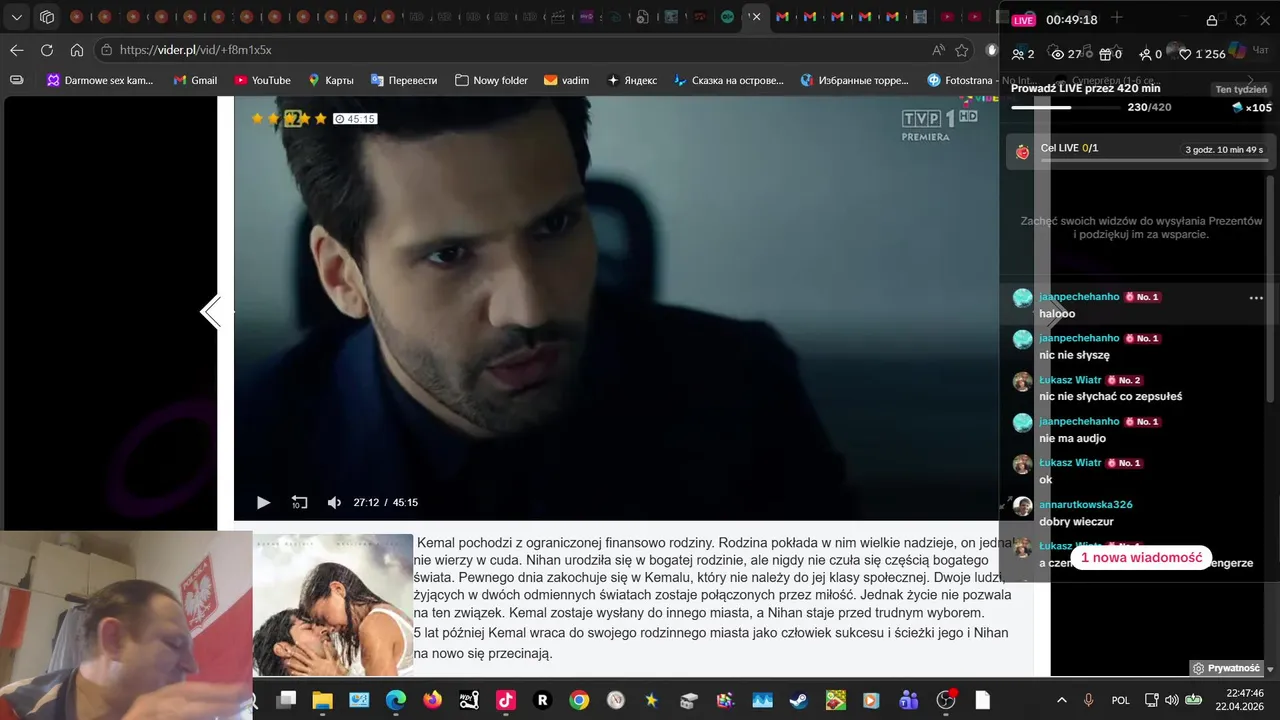Open the Избранные торре... bookmark
This screenshot has width=1280, height=720.
coord(856,80)
